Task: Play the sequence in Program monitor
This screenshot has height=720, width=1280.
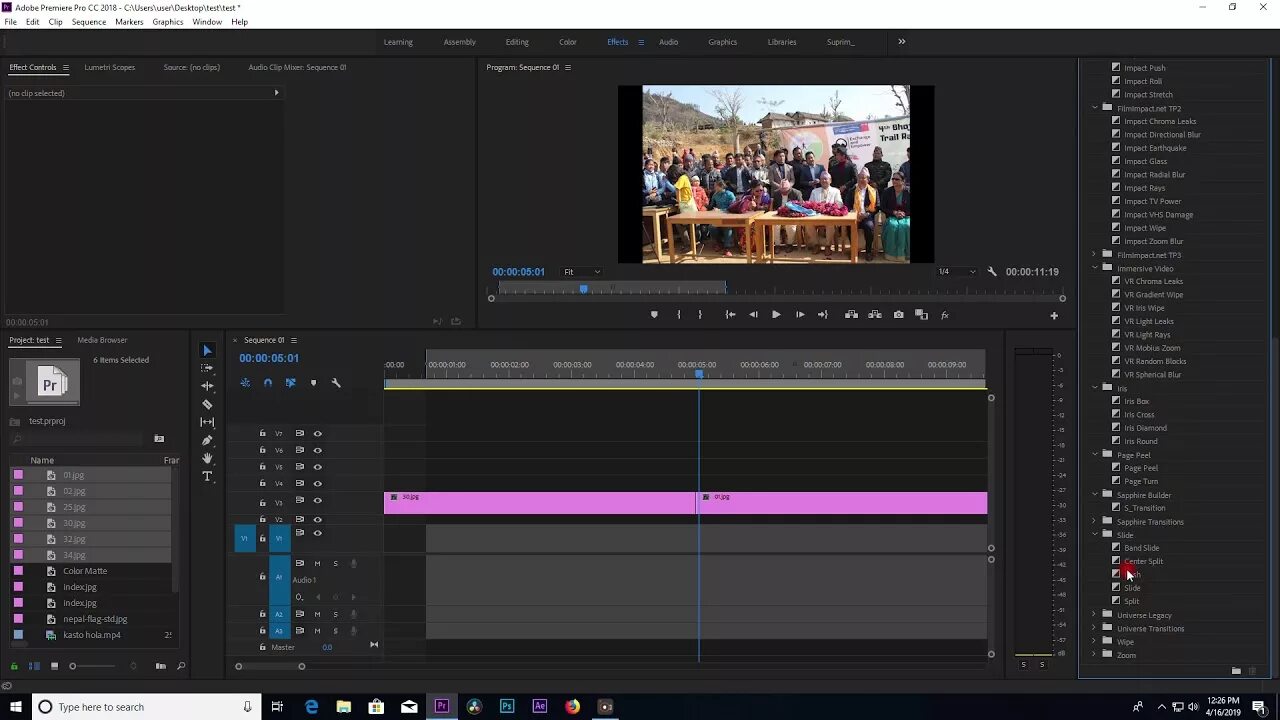Action: click(776, 315)
